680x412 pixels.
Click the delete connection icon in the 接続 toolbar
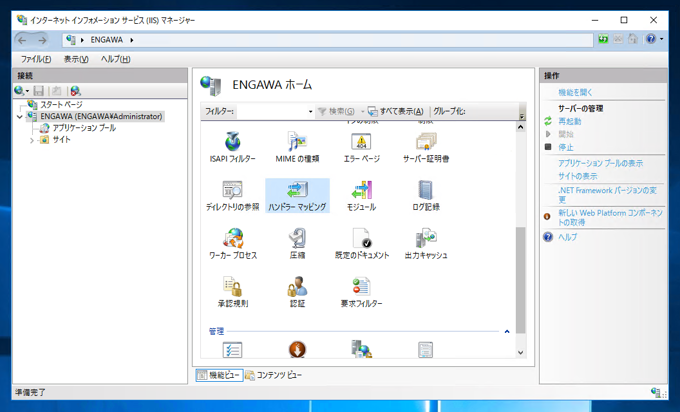click(75, 91)
